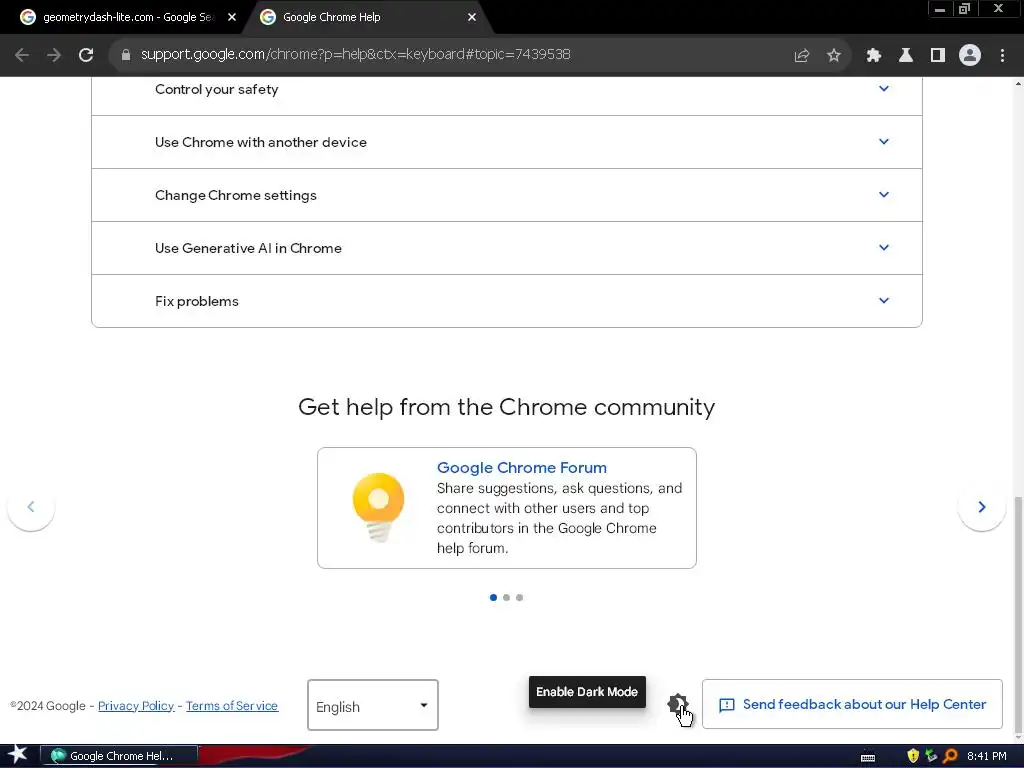Close the Google Chrome Help tab
Screen dimensions: 1024x768
[472, 17]
